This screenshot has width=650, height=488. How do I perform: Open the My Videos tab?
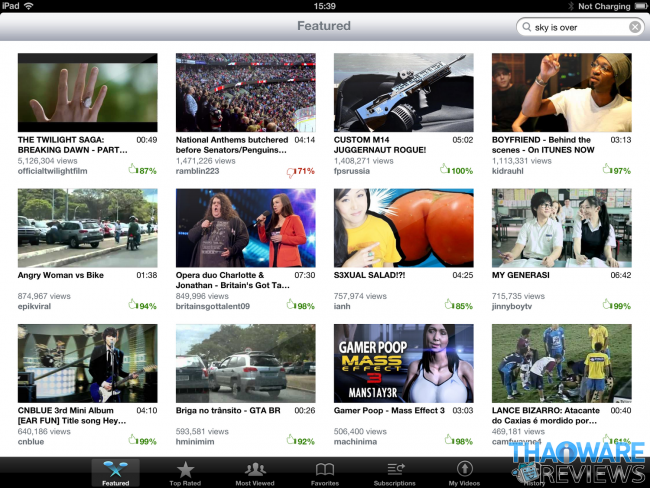pyautogui.click(x=464, y=473)
